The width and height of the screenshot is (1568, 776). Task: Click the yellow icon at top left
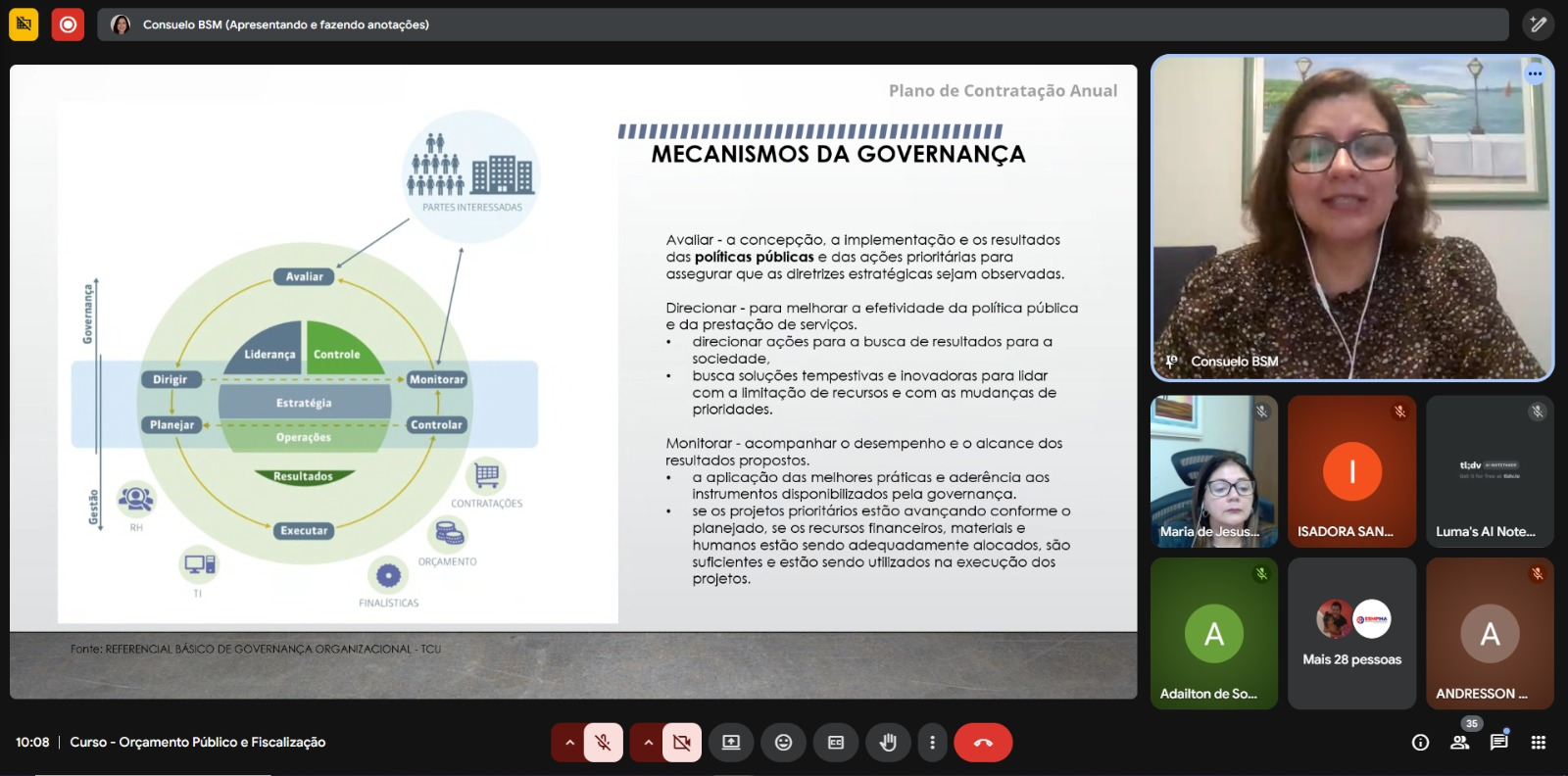[x=24, y=24]
